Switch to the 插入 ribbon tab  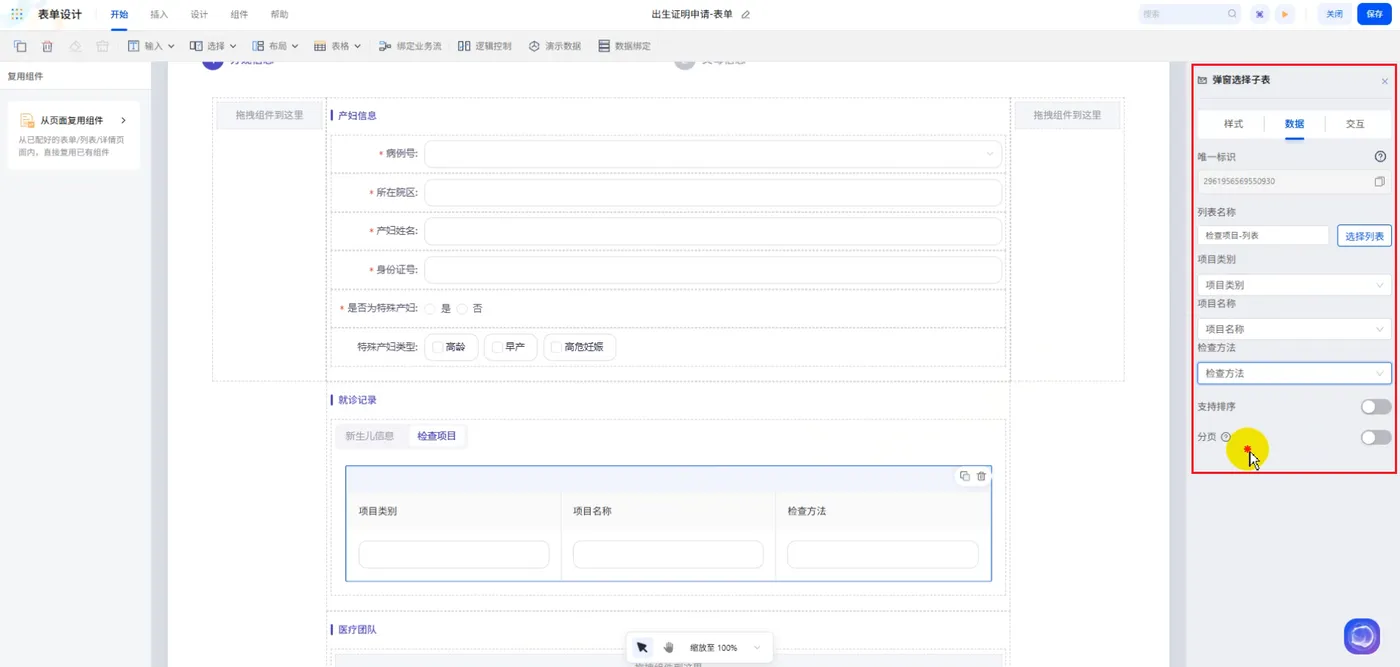click(159, 15)
